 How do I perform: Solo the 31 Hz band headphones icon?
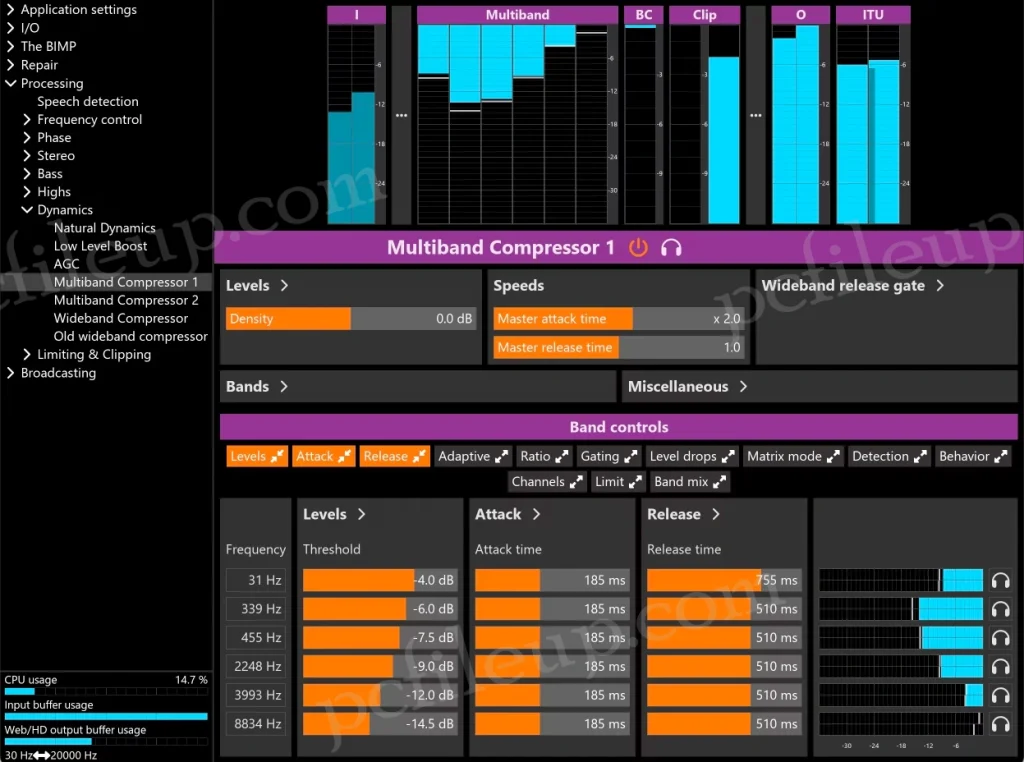[x=1000, y=580]
